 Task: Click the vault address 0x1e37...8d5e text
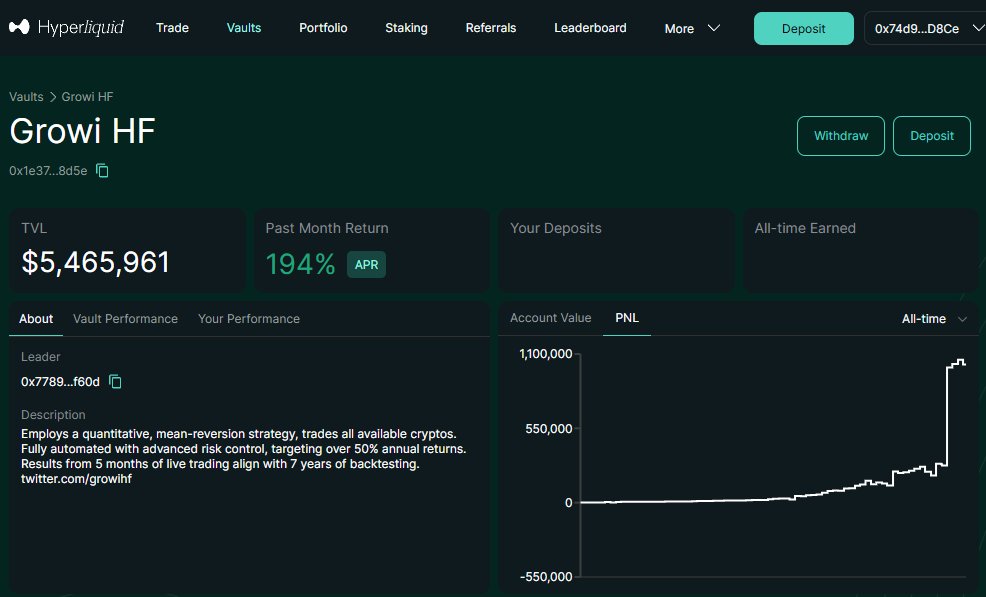(x=48, y=171)
